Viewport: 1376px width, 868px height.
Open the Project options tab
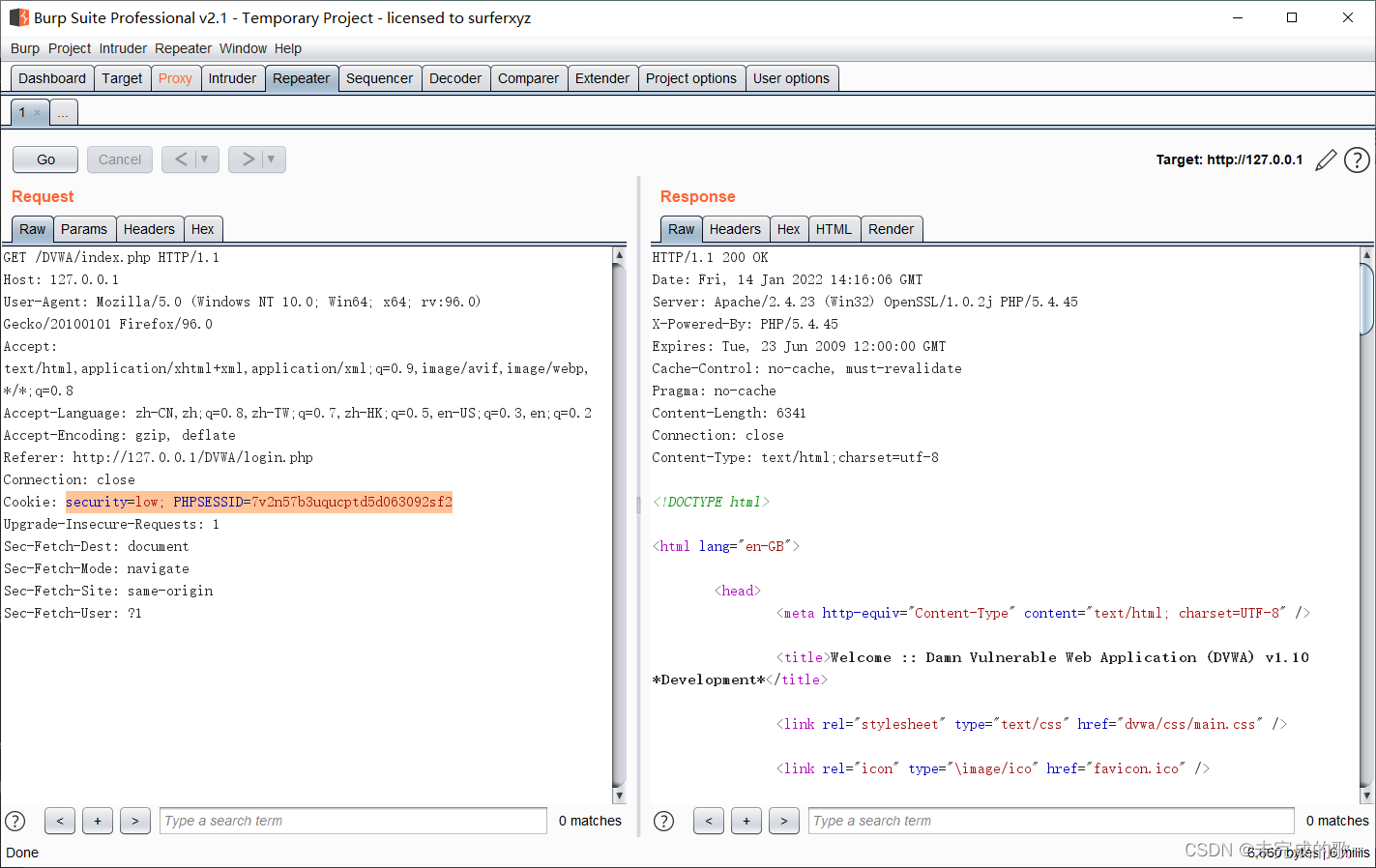(x=691, y=78)
